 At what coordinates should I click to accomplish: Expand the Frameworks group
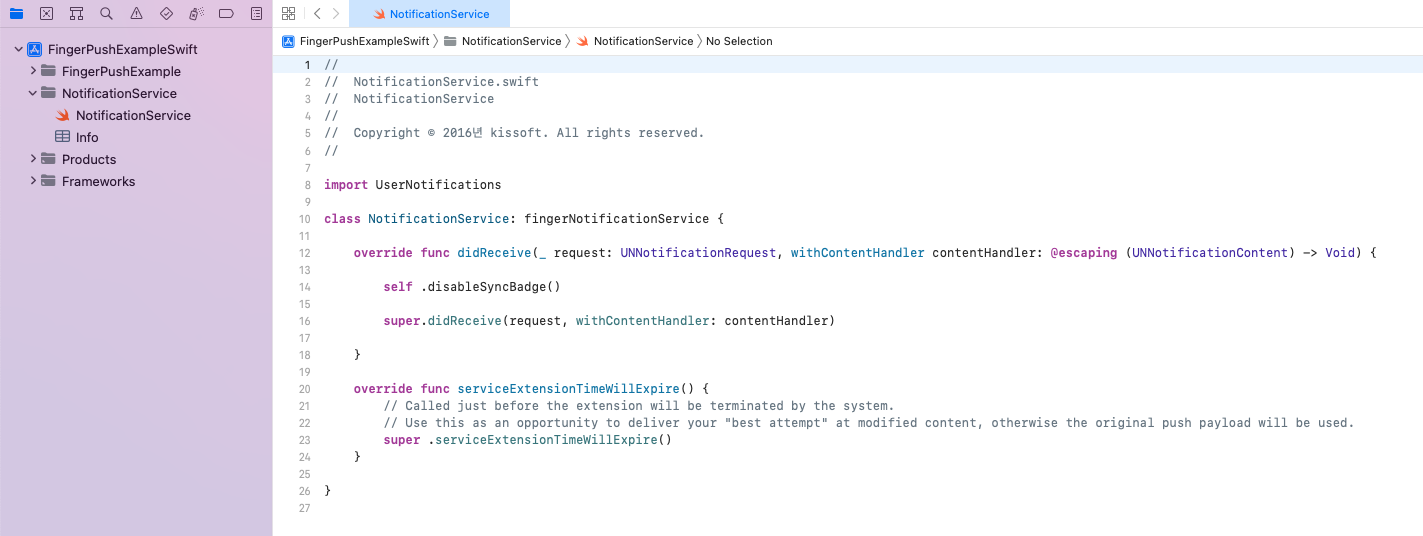[33, 181]
